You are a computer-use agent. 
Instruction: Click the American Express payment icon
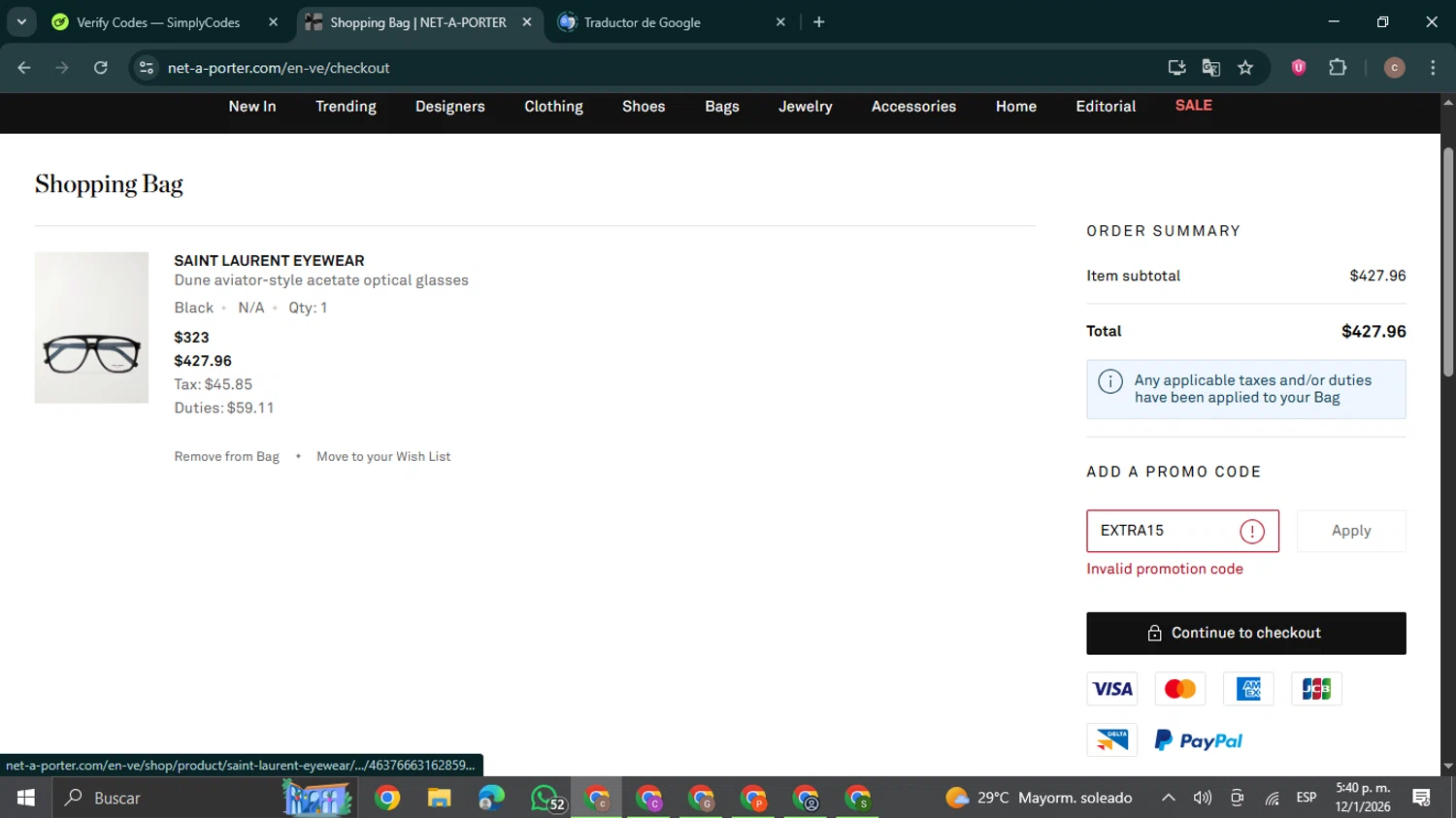tap(1248, 689)
